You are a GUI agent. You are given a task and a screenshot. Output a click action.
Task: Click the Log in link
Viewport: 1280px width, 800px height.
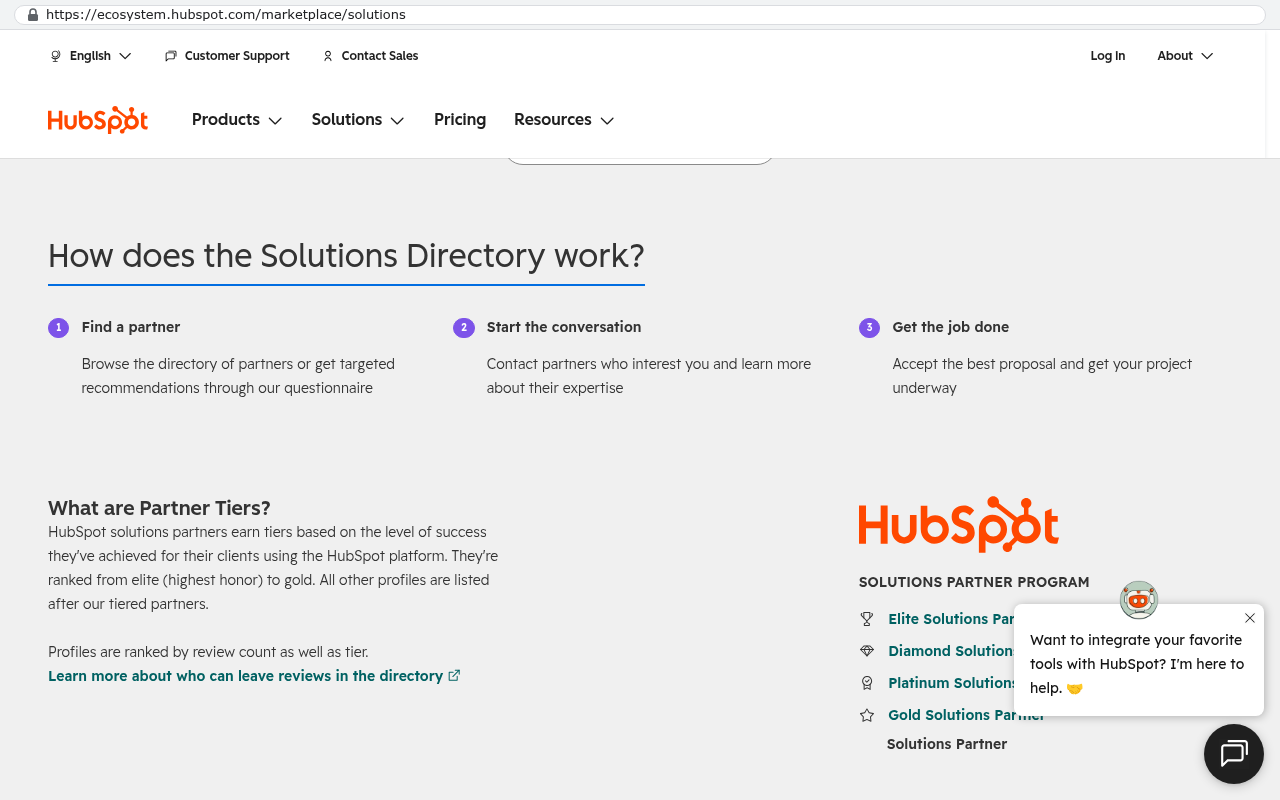[x=1108, y=56]
